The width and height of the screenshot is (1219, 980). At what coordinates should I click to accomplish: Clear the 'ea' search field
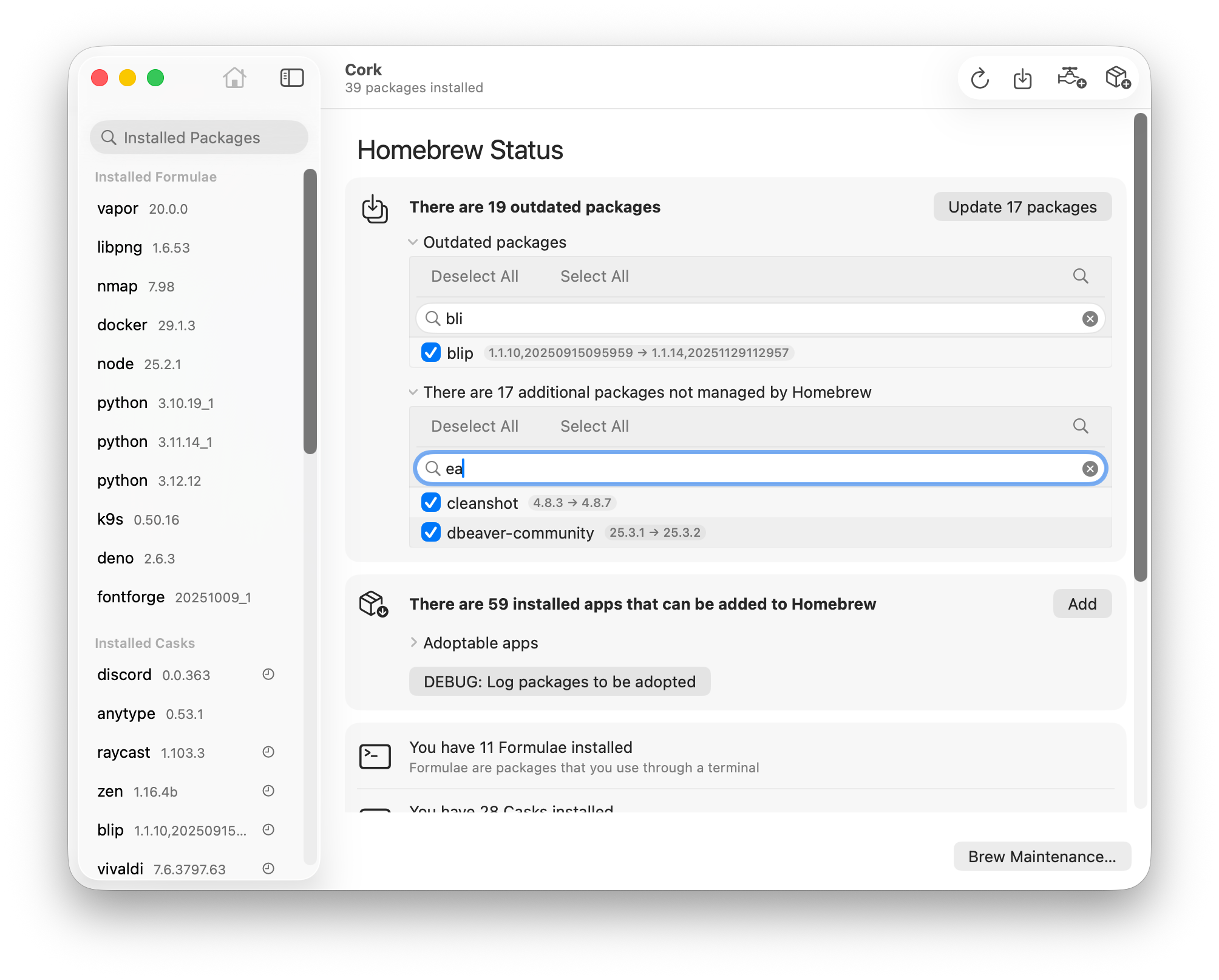click(1090, 469)
